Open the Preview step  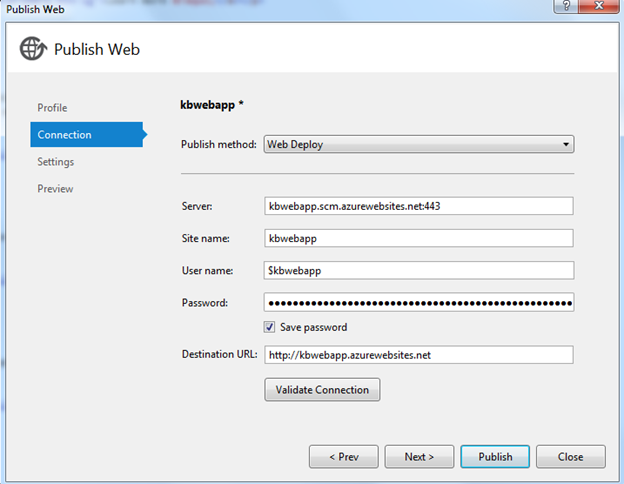tap(55, 189)
